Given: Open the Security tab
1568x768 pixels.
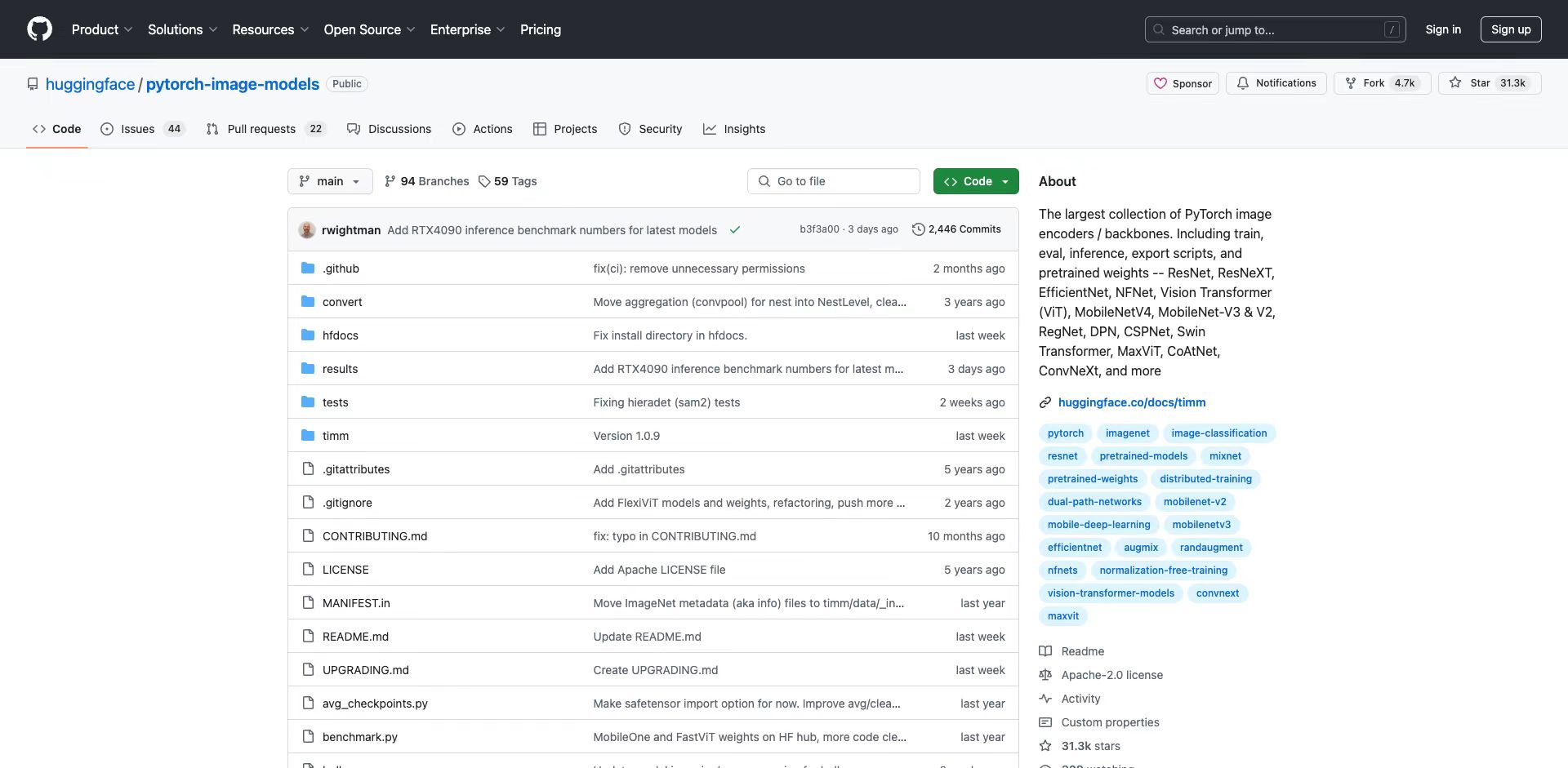Looking at the screenshot, I should (650, 129).
